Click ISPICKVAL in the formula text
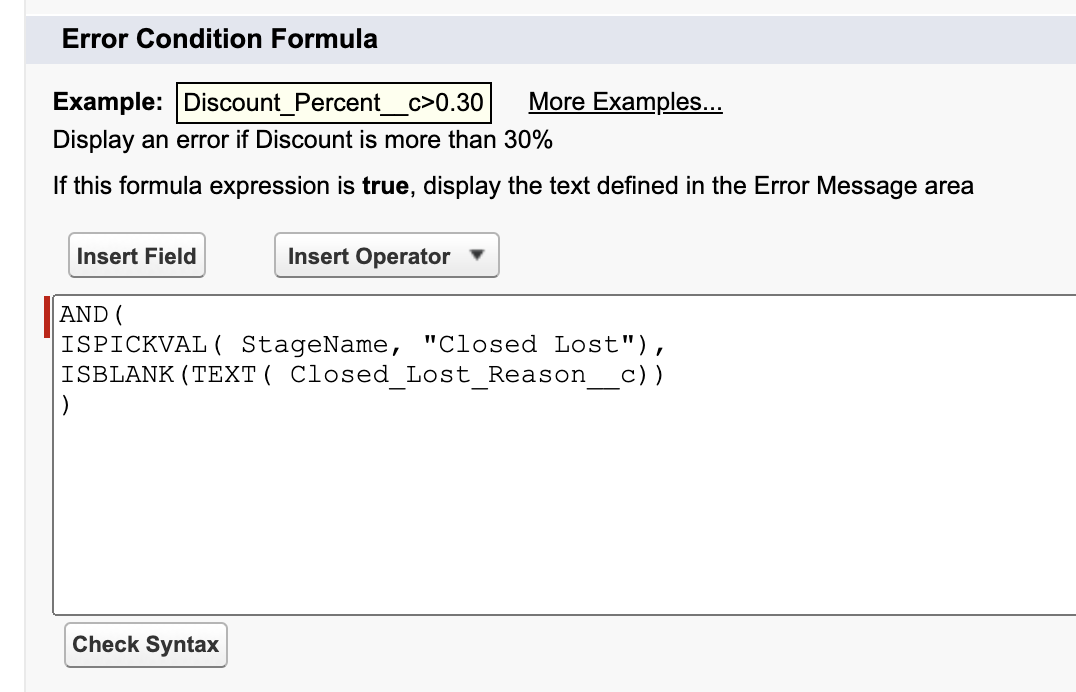The height and width of the screenshot is (692, 1076). coord(134,344)
